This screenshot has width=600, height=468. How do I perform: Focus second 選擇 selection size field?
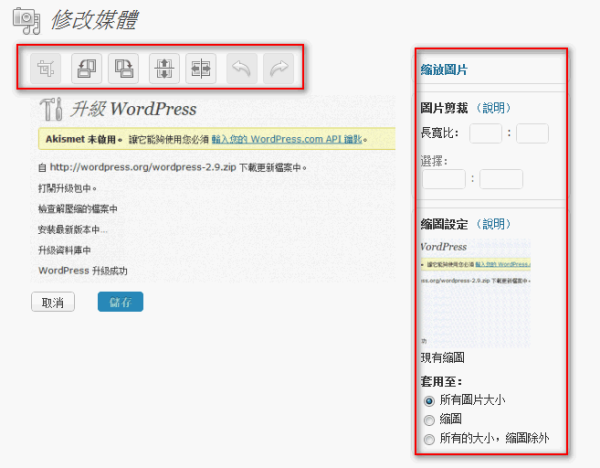click(501, 179)
